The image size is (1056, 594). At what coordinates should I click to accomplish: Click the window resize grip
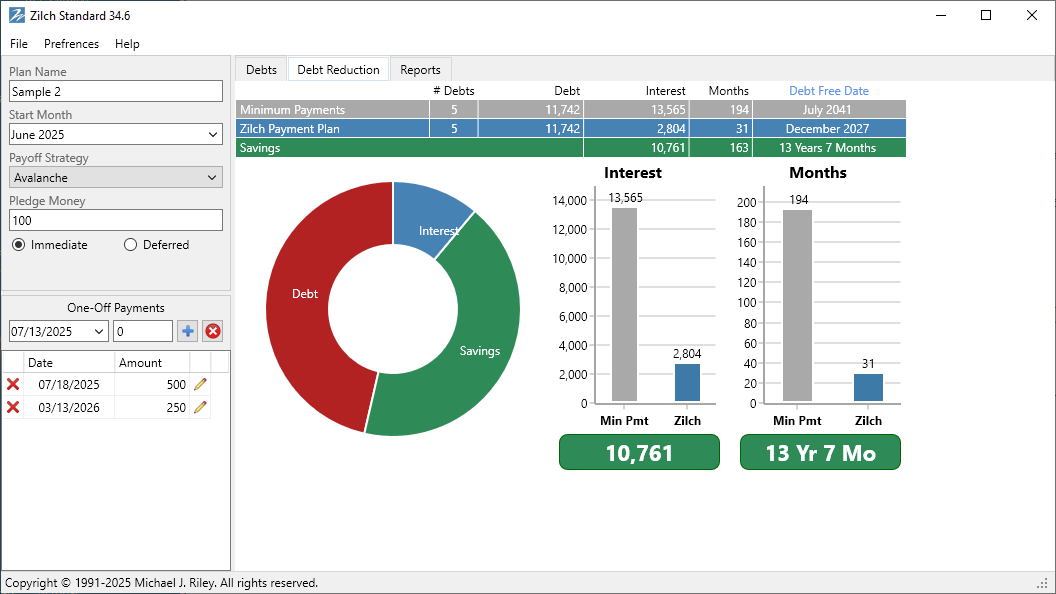[x=1042, y=583]
